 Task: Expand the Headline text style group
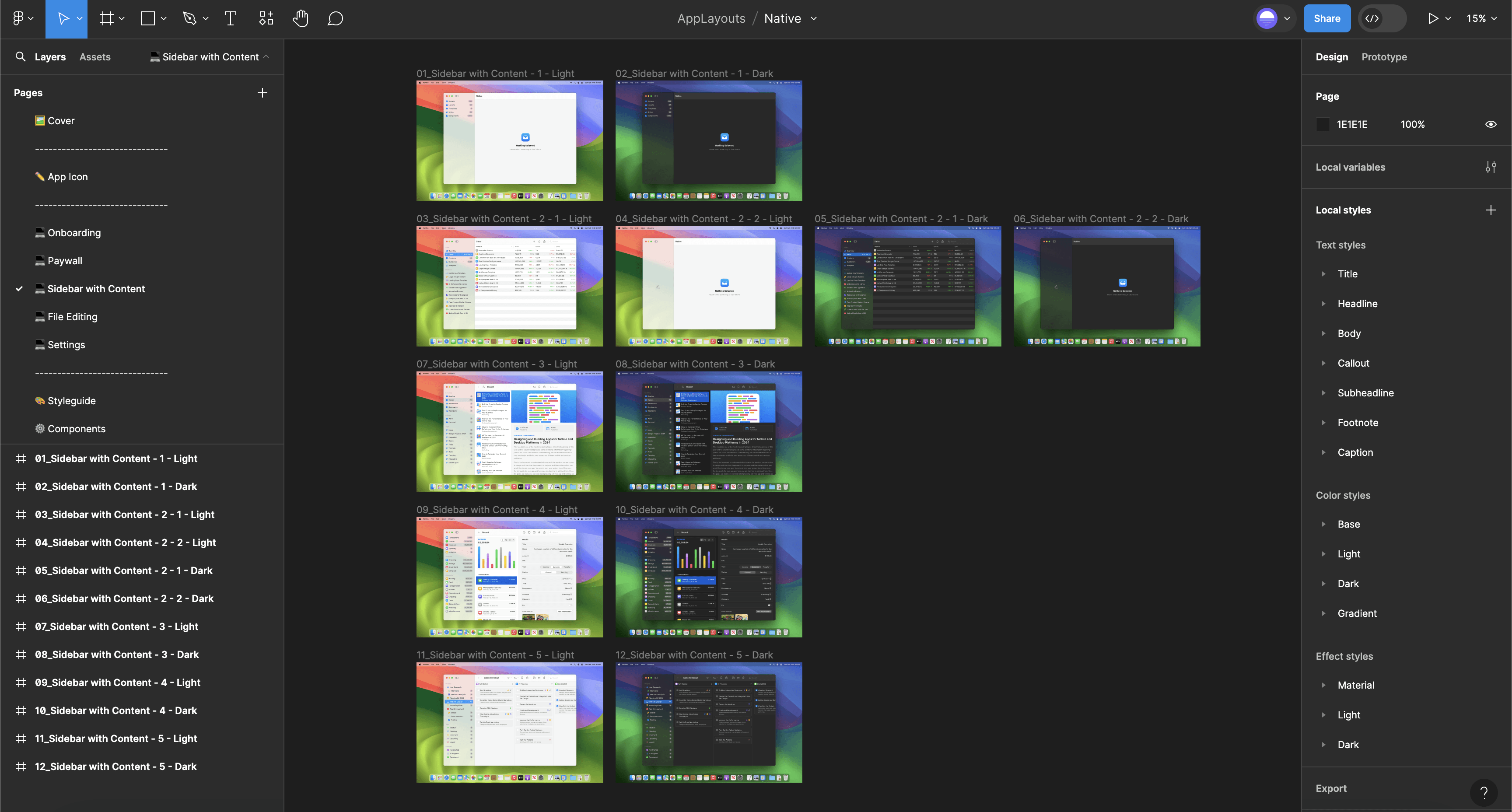coord(1323,304)
